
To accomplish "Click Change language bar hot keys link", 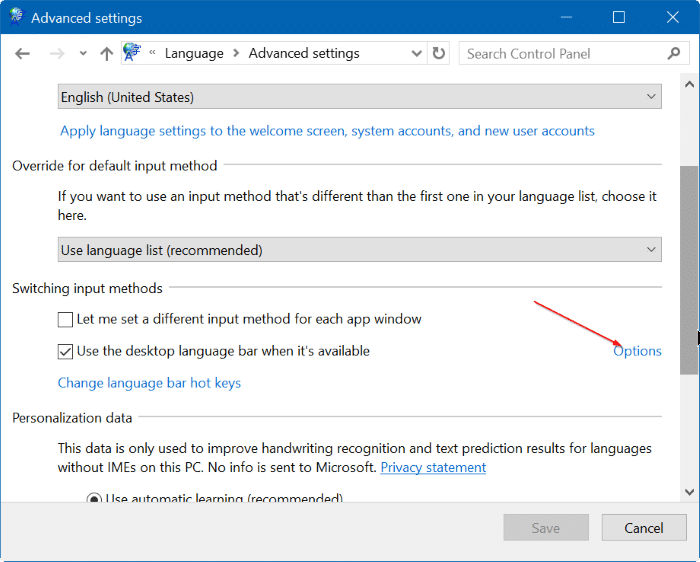I will coord(149,383).
